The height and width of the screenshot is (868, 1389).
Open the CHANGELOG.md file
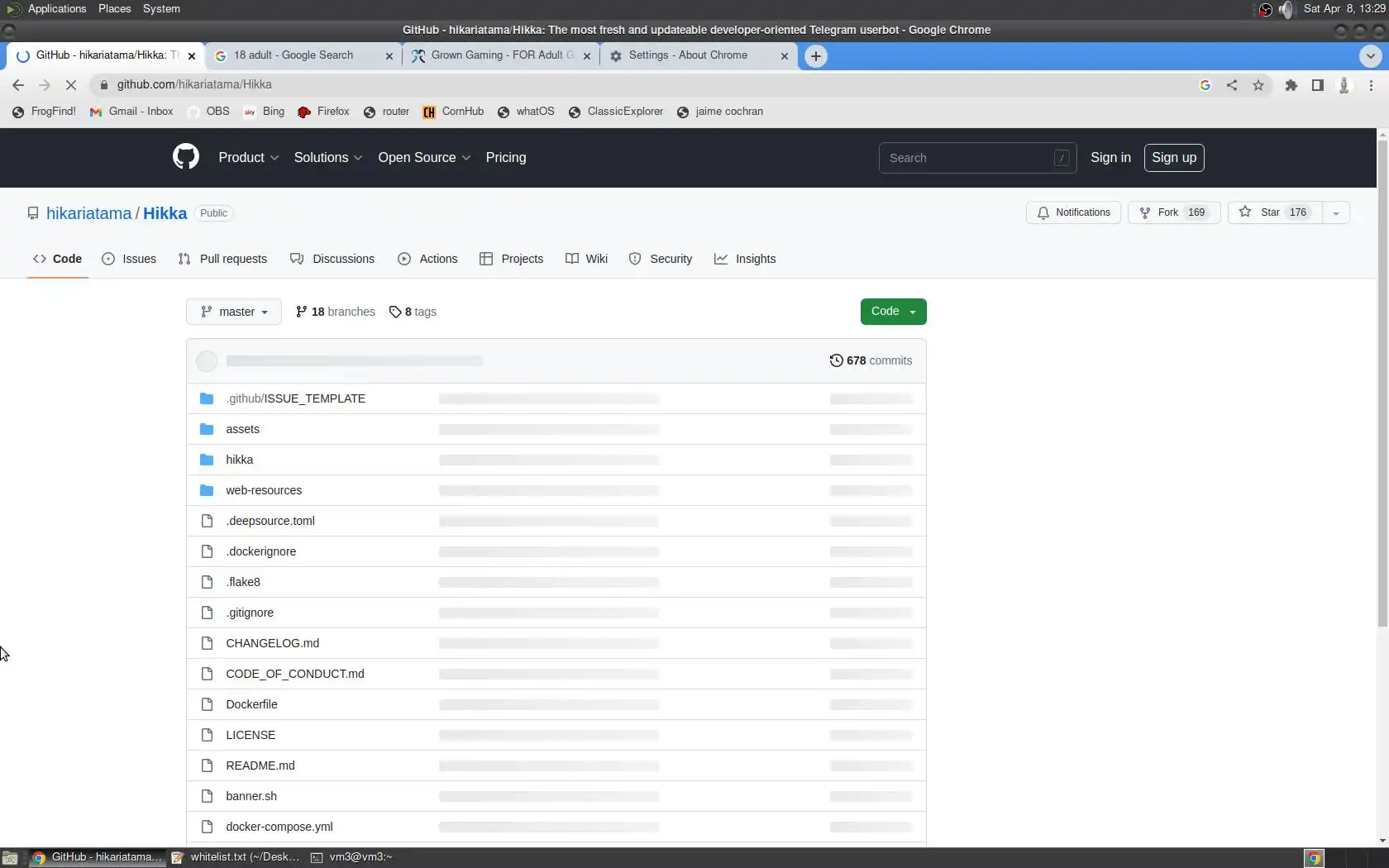pos(272,643)
